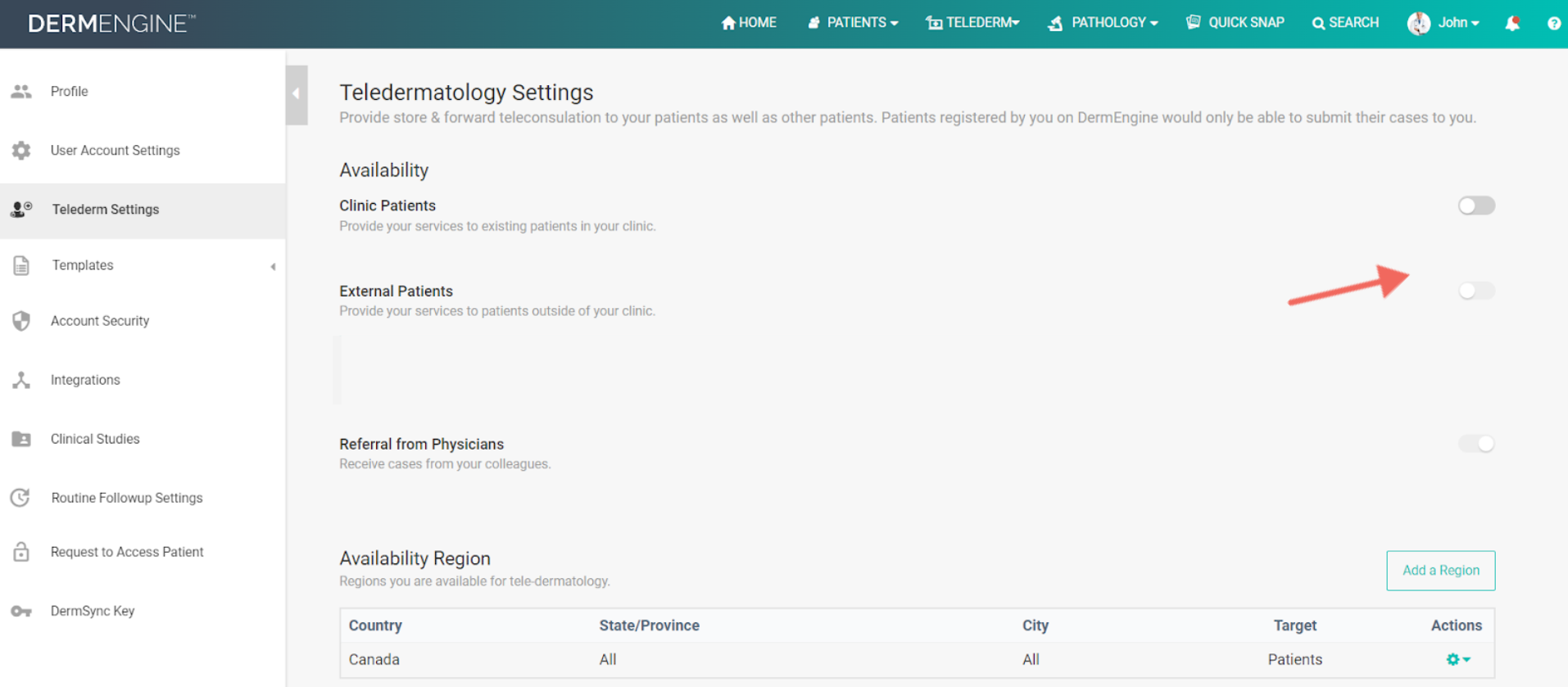Open the help question mark icon
Screen dimensions: 1568x687
[x=1553, y=23]
